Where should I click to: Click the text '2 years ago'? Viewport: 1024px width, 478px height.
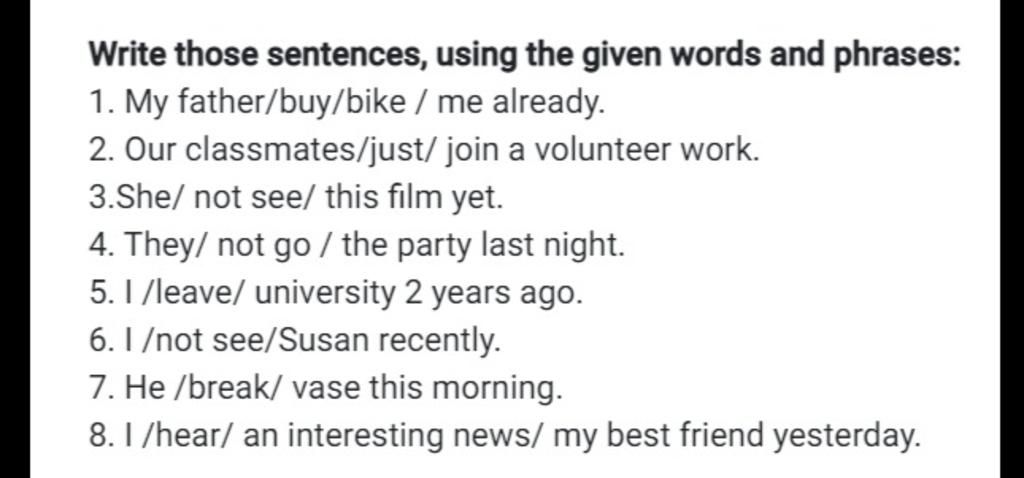click(493, 294)
